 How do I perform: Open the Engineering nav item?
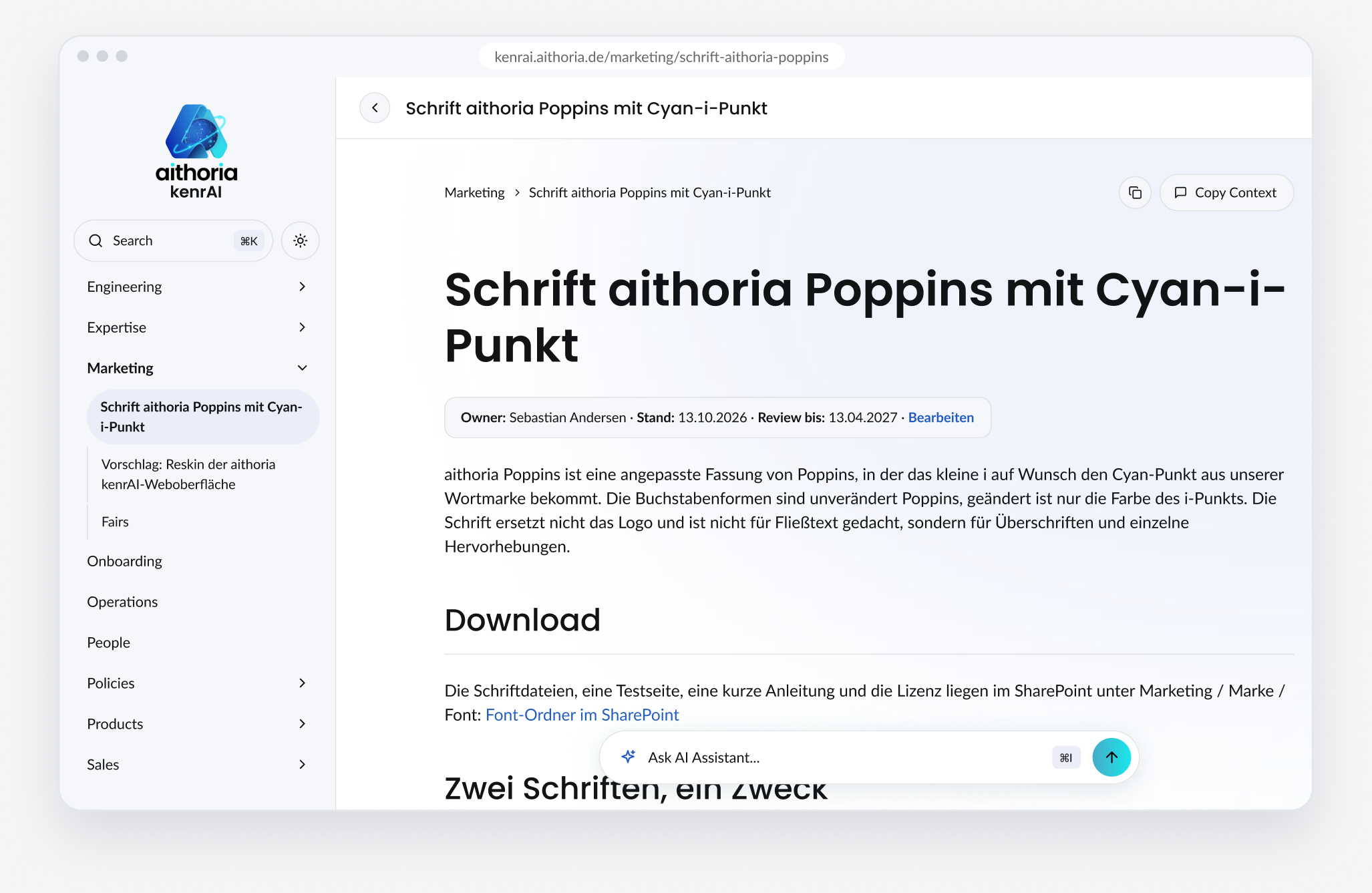124,287
